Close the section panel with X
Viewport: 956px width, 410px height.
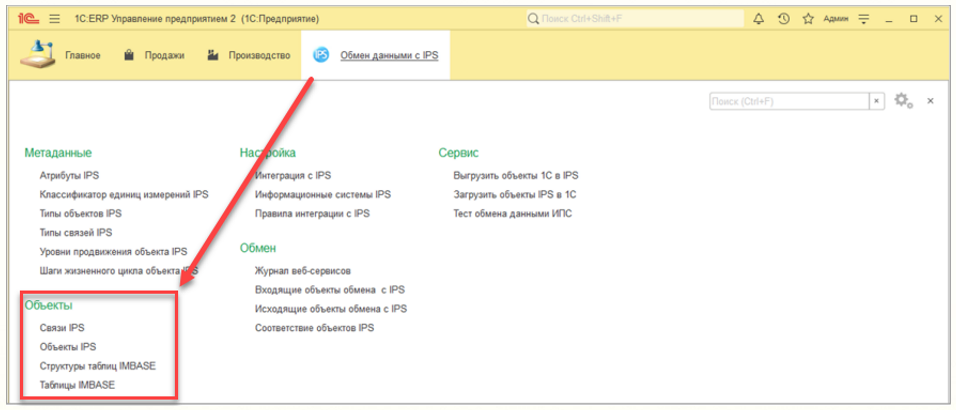pyautogui.click(x=930, y=101)
